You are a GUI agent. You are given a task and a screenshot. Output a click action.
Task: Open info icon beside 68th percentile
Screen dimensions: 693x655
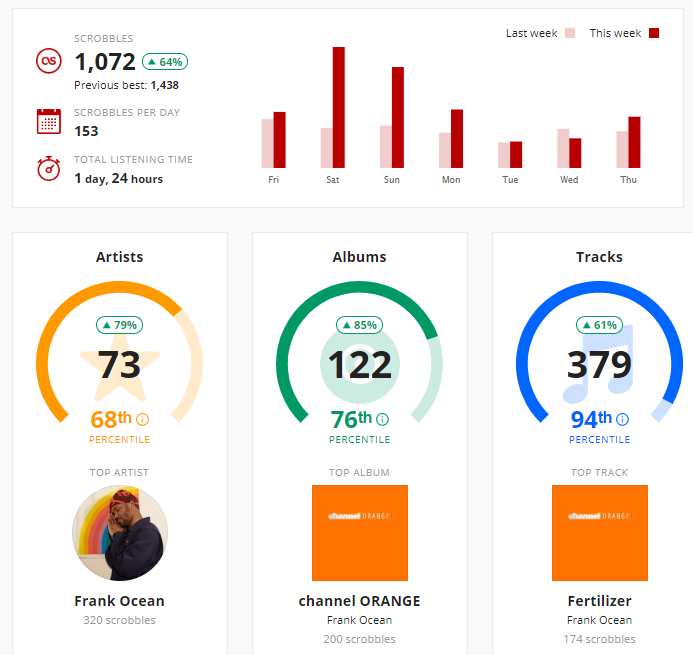point(142,419)
